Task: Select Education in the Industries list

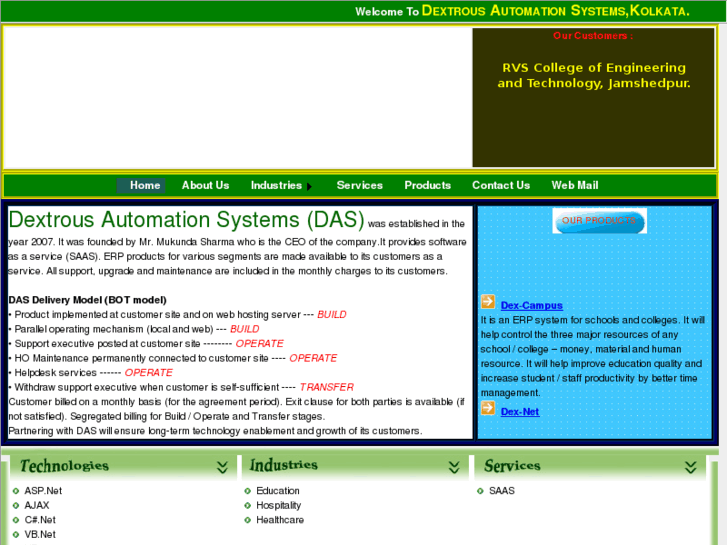Action: click(278, 491)
